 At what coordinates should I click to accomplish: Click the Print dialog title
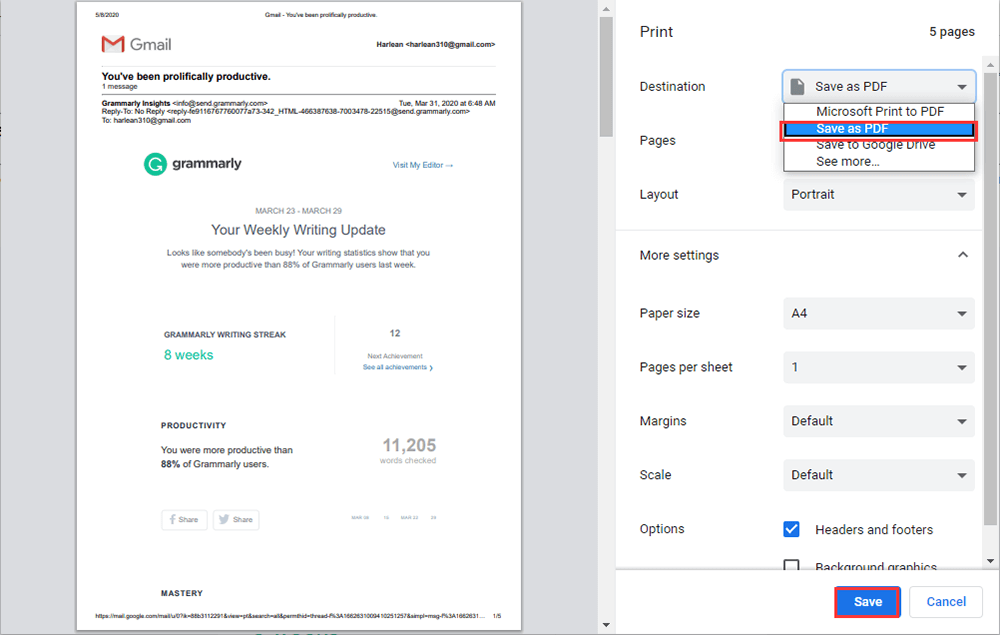pyautogui.click(x=656, y=32)
